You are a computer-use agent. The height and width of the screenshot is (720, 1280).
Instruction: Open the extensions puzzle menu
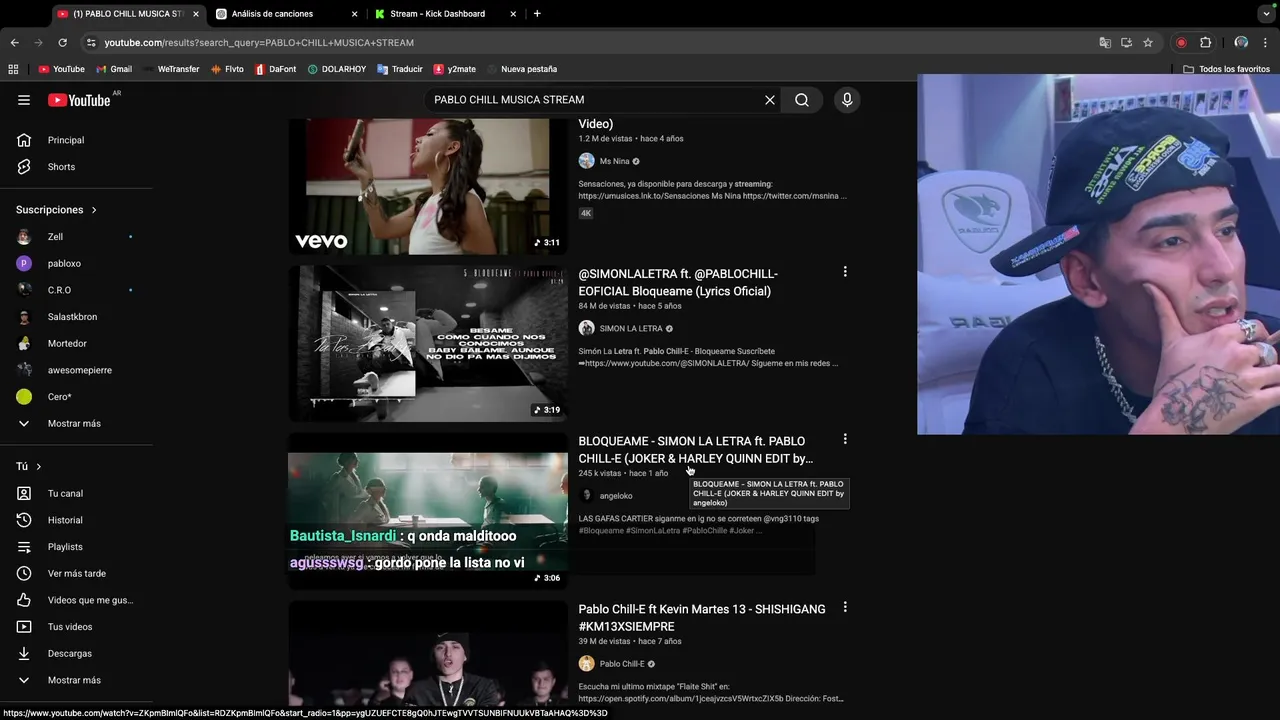tap(1205, 43)
